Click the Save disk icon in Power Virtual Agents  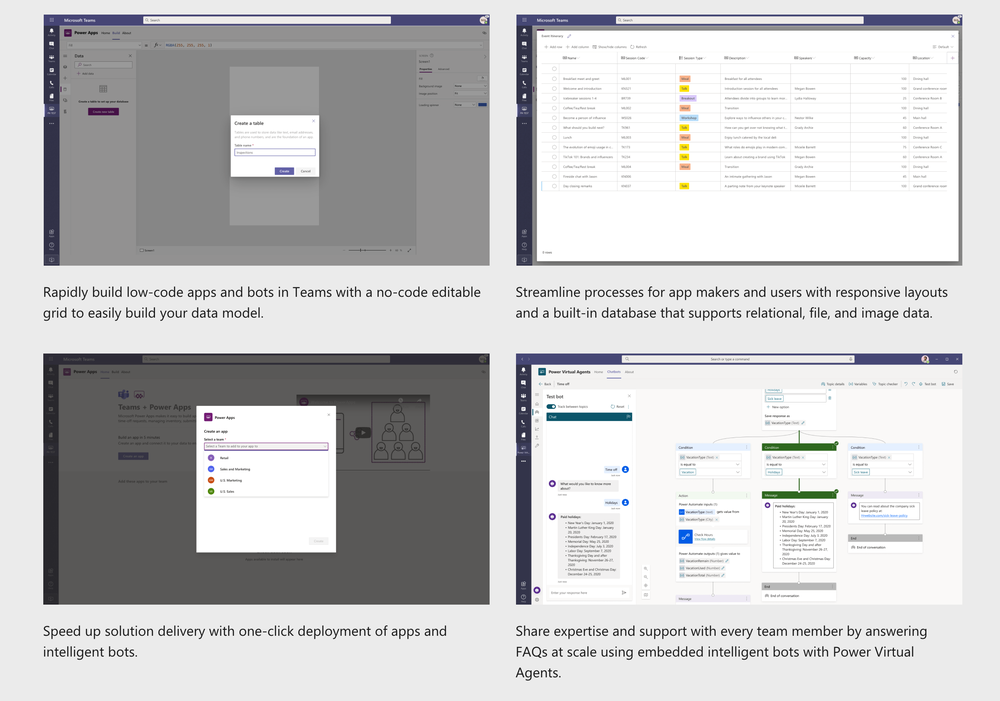(x=944, y=384)
